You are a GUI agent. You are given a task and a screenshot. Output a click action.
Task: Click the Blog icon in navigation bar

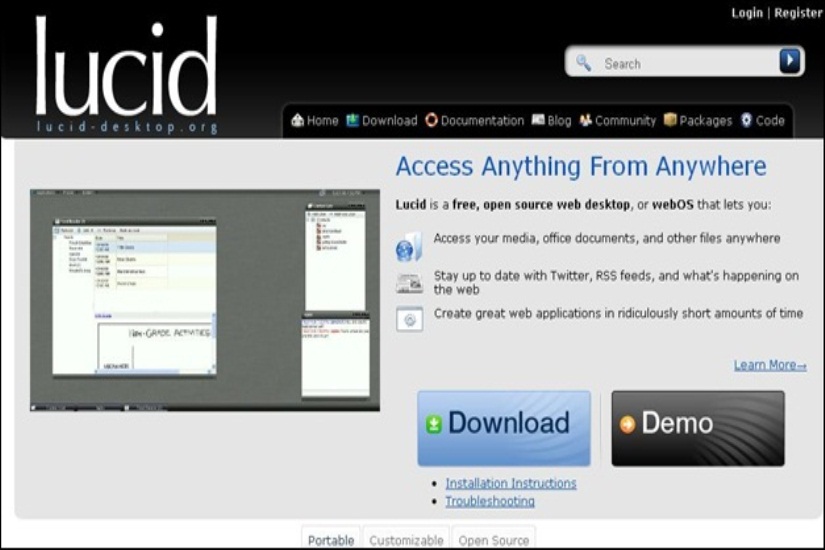(538, 120)
